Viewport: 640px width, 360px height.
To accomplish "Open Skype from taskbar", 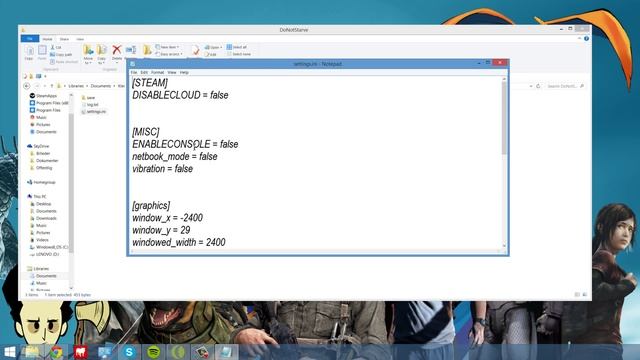I will (x=129, y=352).
